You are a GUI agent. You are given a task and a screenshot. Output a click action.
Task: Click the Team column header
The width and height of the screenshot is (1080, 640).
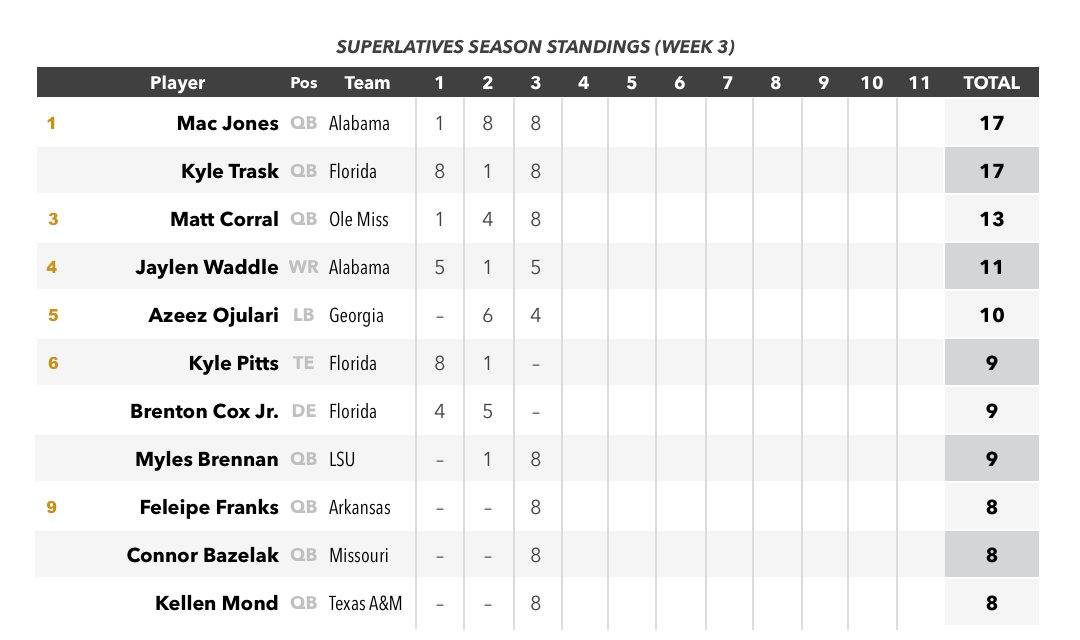pos(367,83)
